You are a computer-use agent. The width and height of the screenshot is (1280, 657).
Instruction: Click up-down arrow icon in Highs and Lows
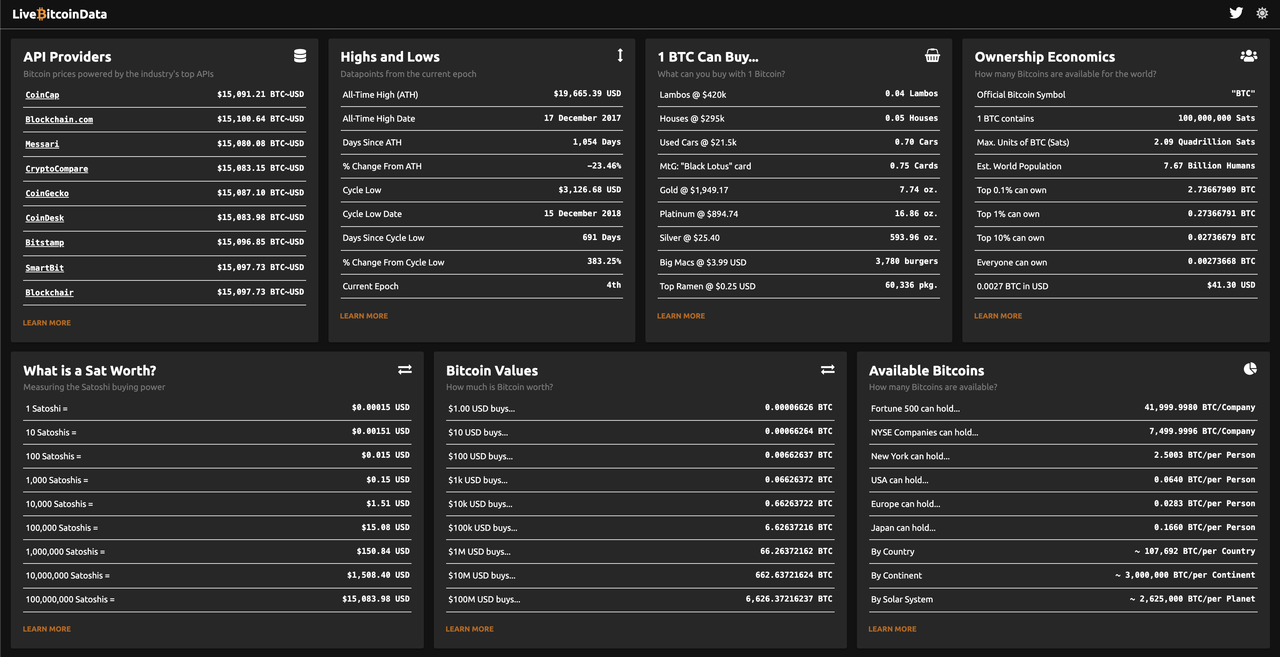coord(620,56)
